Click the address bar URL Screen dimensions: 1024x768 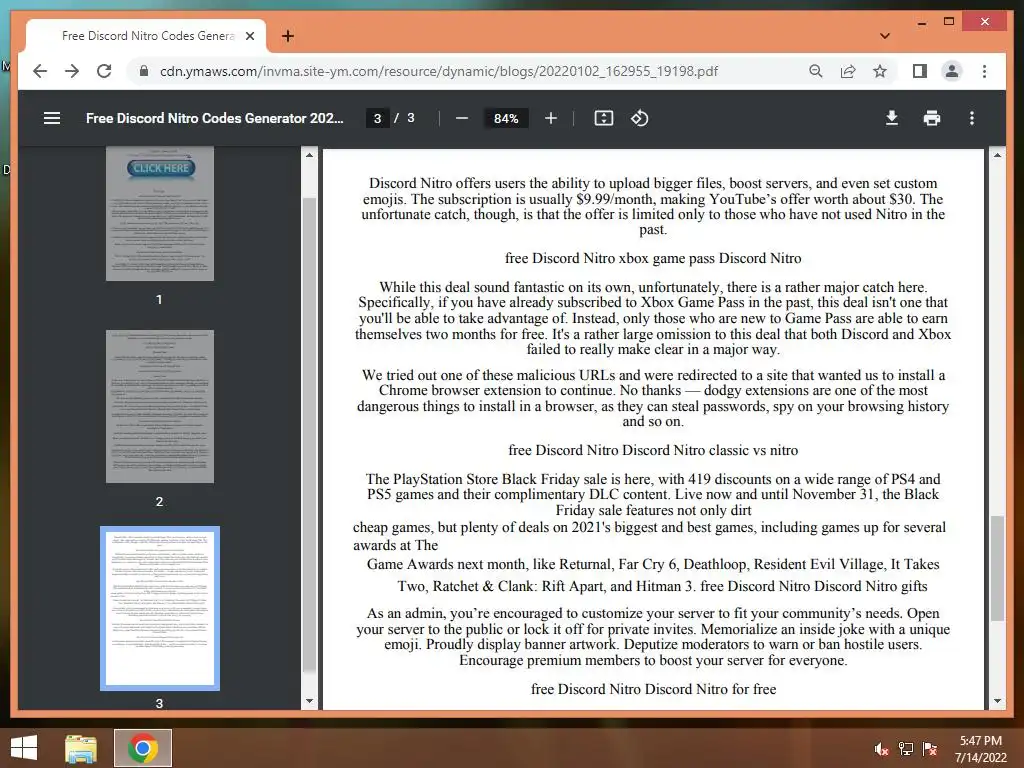(x=438, y=71)
